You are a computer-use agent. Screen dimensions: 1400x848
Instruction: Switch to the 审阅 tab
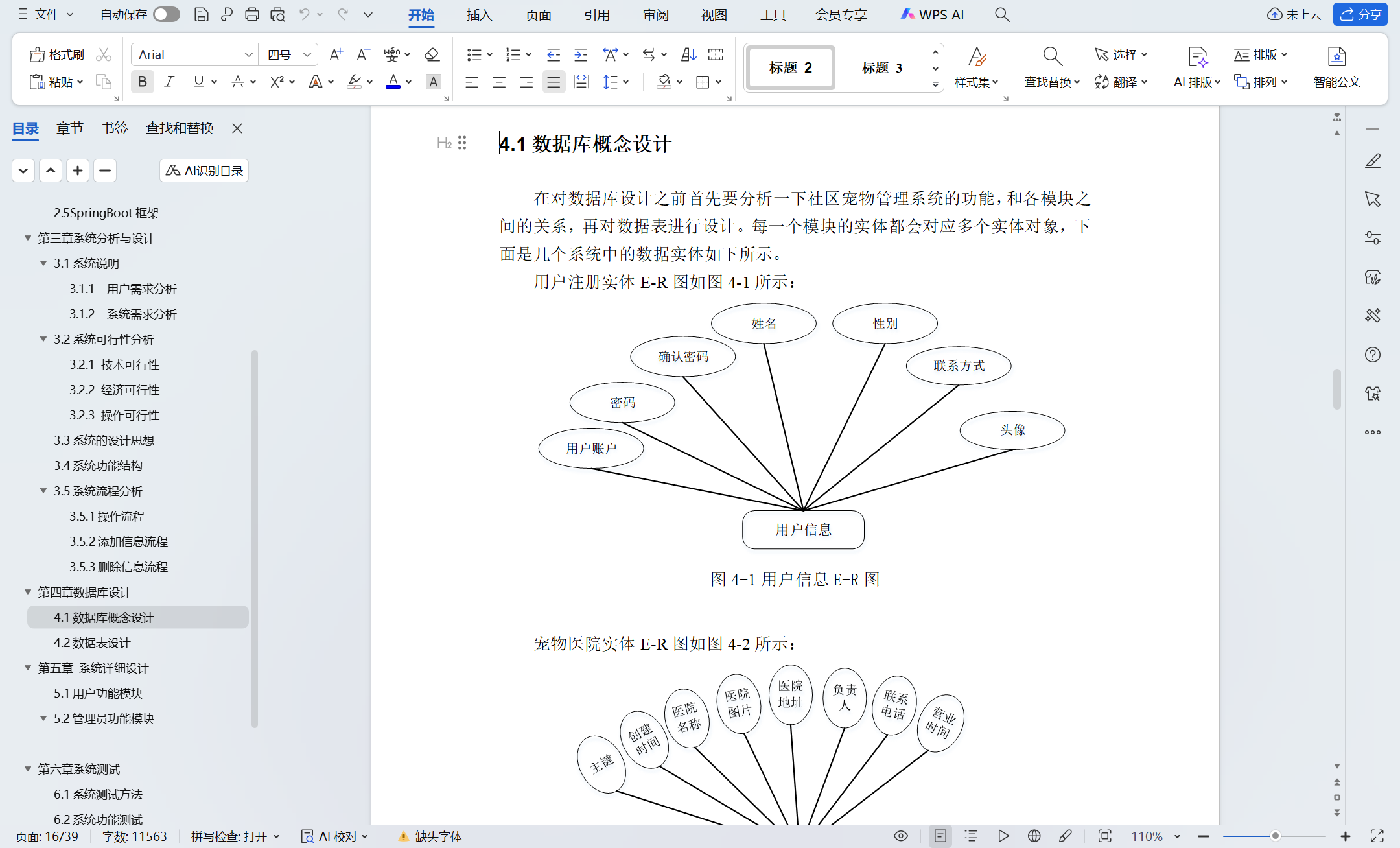coord(655,14)
